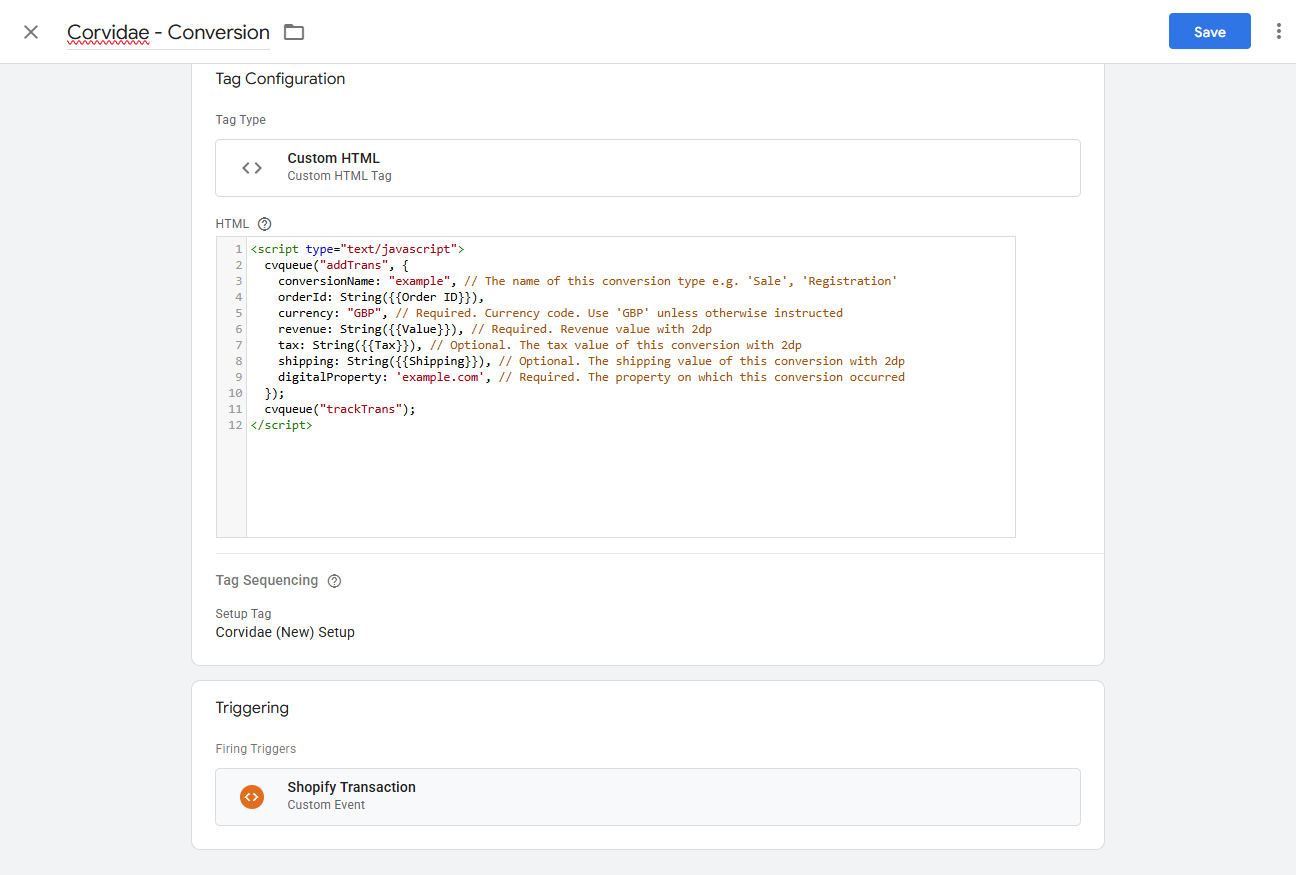Click the Custom HTML code brackets icon
The width and height of the screenshot is (1296, 875).
(x=252, y=168)
